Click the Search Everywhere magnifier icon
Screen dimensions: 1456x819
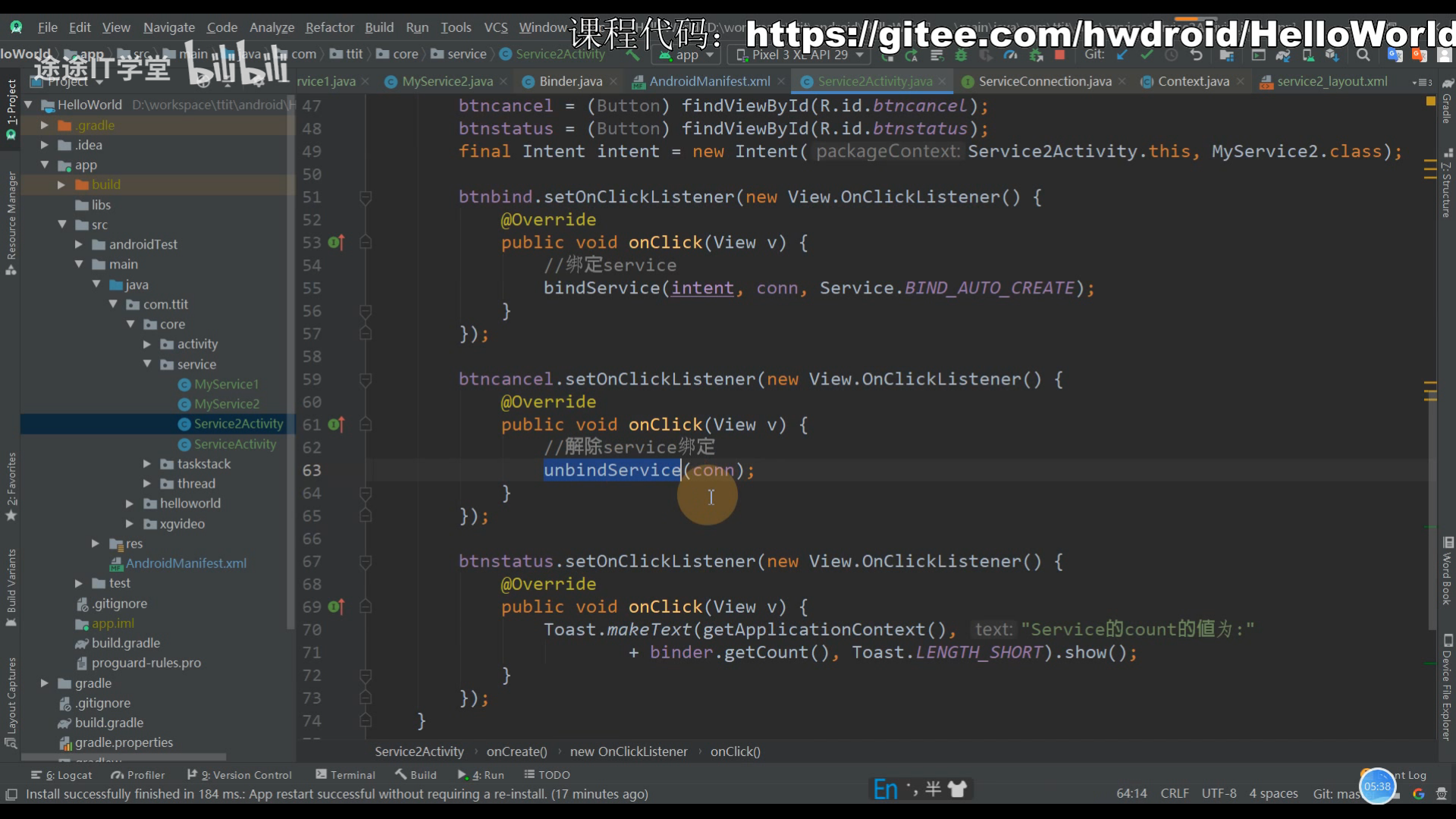click(1363, 55)
